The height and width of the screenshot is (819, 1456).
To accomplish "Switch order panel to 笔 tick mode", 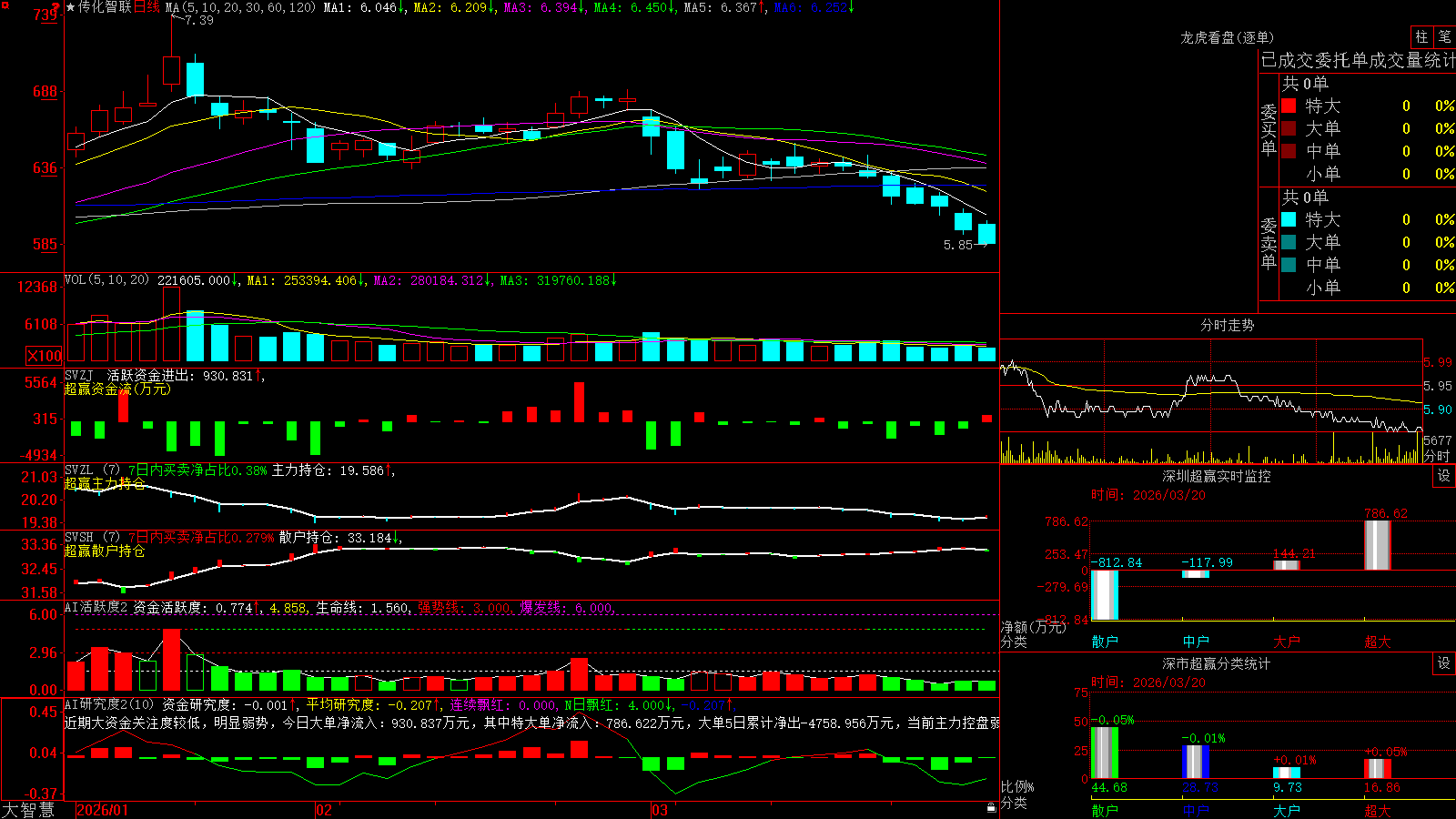I will point(1444,36).
